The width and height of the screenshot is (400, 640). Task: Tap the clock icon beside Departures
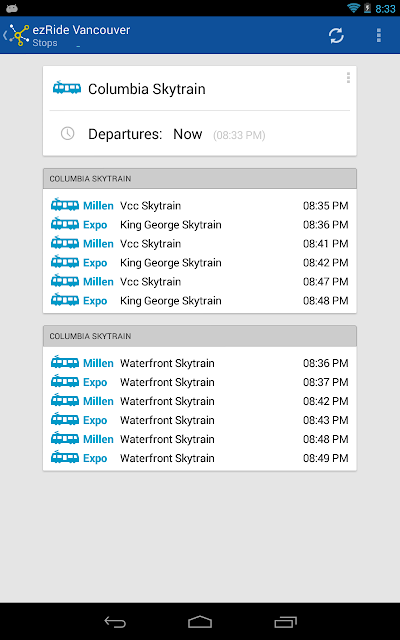pos(67,133)
